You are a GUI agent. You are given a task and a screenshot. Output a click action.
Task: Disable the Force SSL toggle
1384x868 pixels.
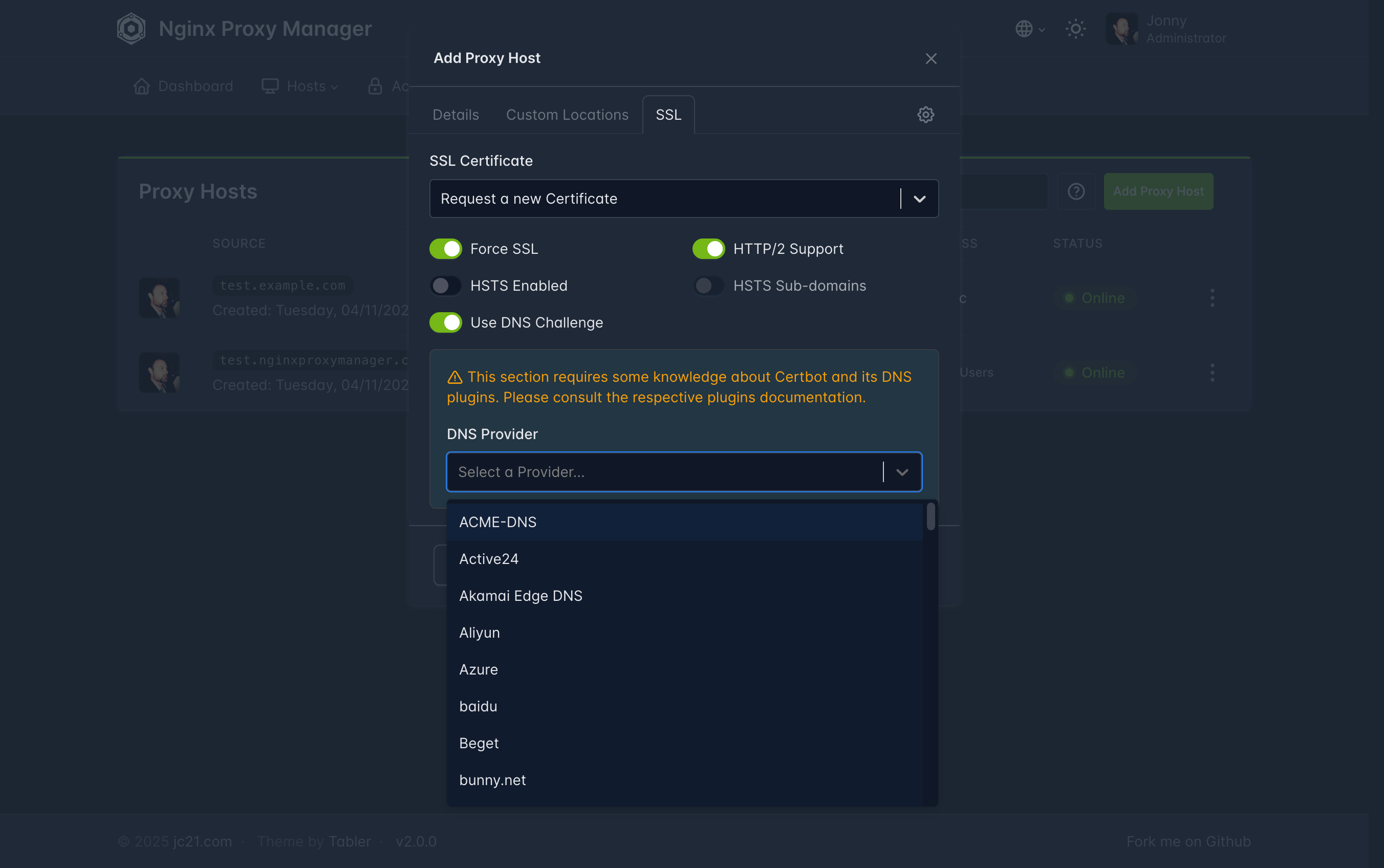coord(445,249)
